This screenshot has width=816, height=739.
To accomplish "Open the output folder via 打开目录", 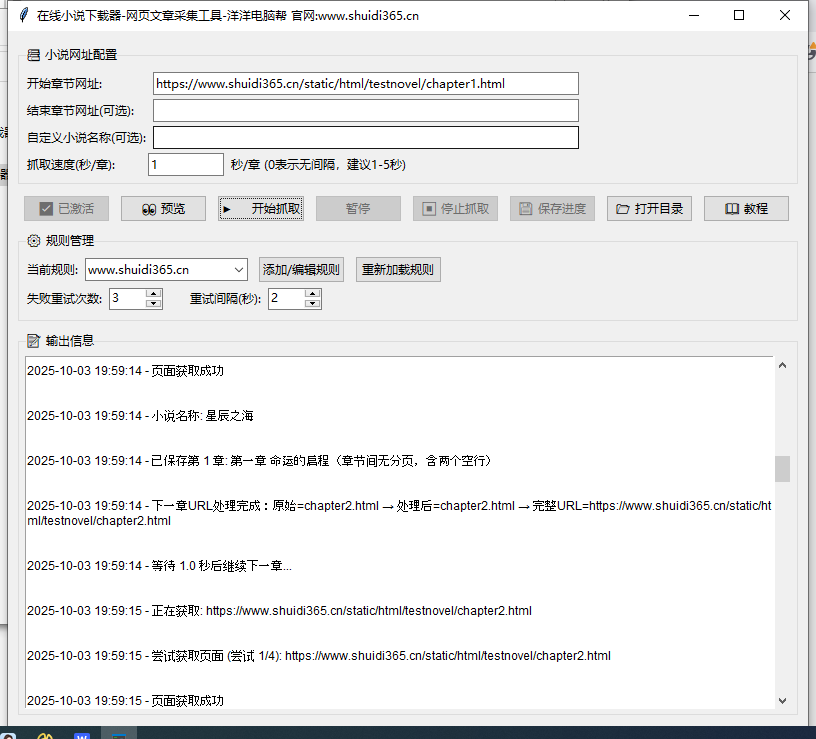I will coord(649,209).
